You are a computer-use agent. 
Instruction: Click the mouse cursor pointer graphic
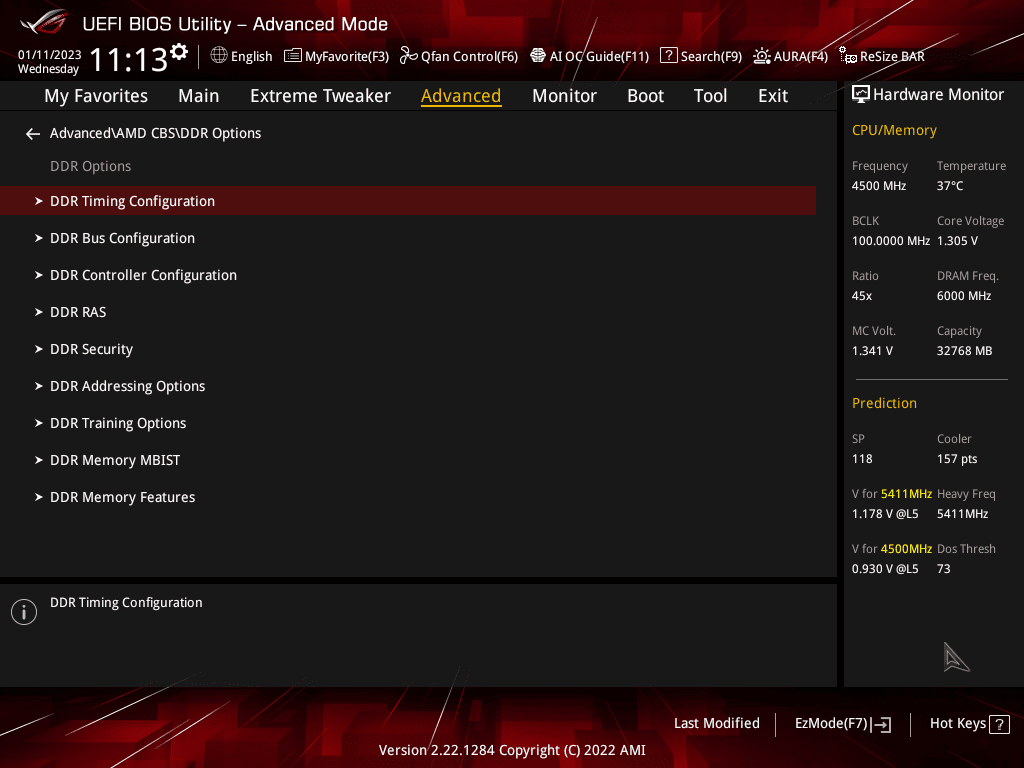point(955,657)
